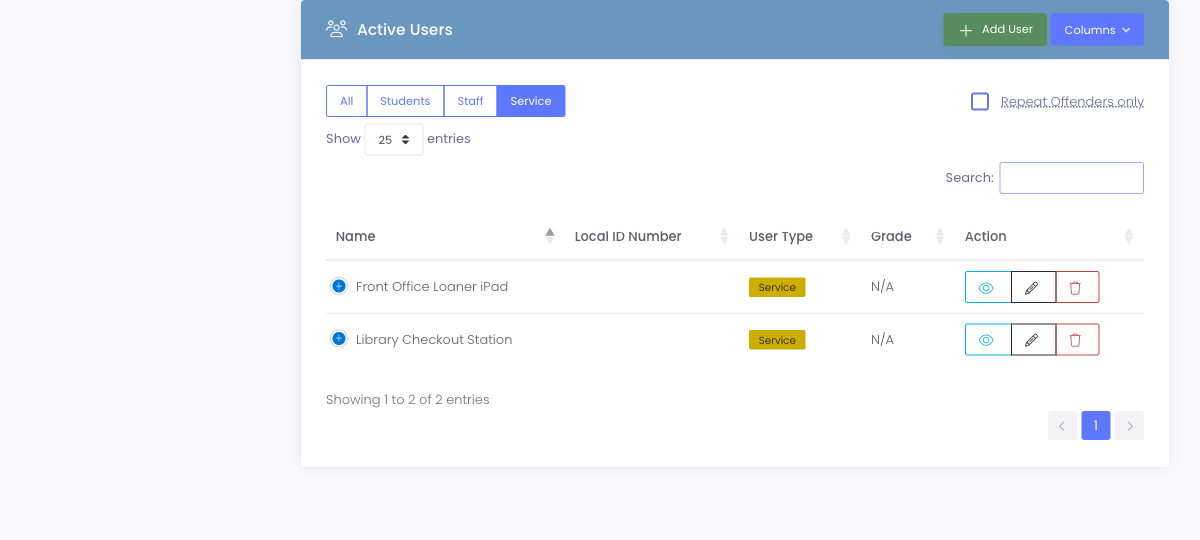Expand the Front Office Loaner iPad row details
Screen dimensions: 1200x540
tap(338, 286)
